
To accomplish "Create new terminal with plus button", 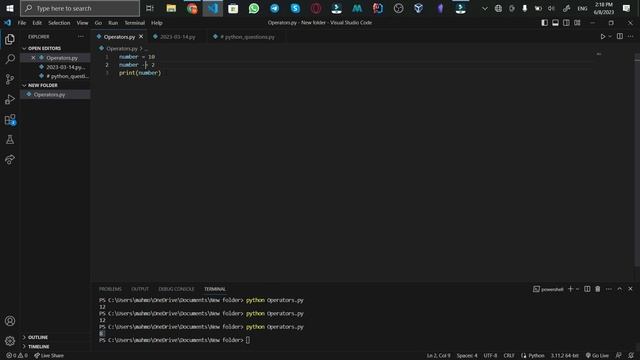I will click(x=570, y=289).
